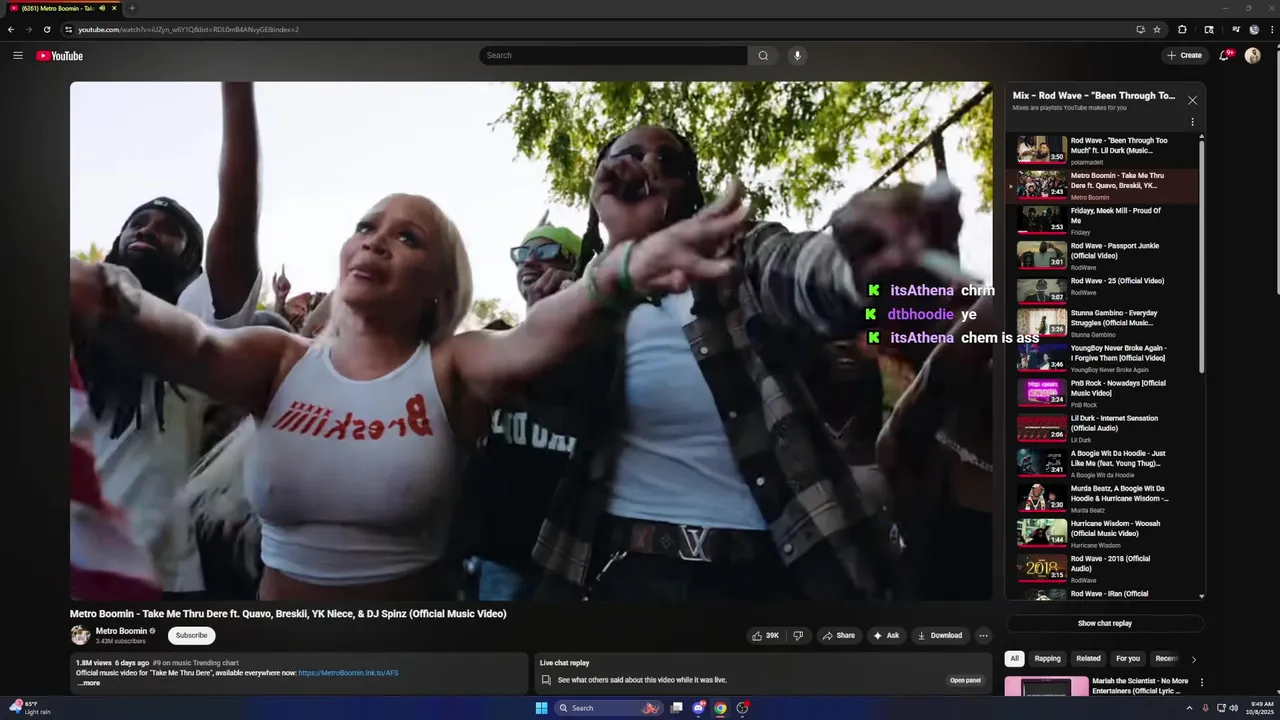
Task: Click the playlist panel scrollbar
Action: 1201,255
